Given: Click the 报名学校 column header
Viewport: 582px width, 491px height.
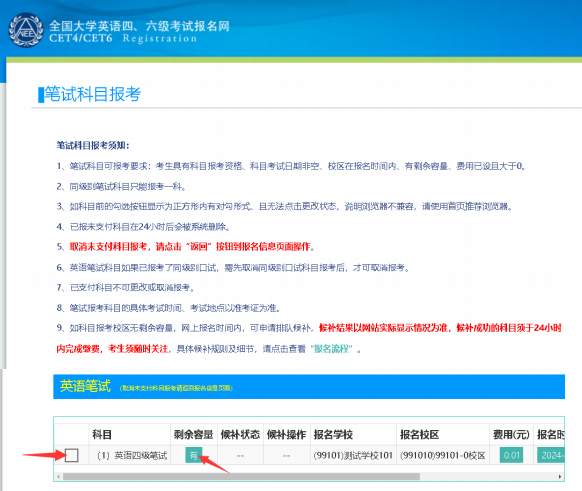Looking at the screenshot, I should point(333,434).
